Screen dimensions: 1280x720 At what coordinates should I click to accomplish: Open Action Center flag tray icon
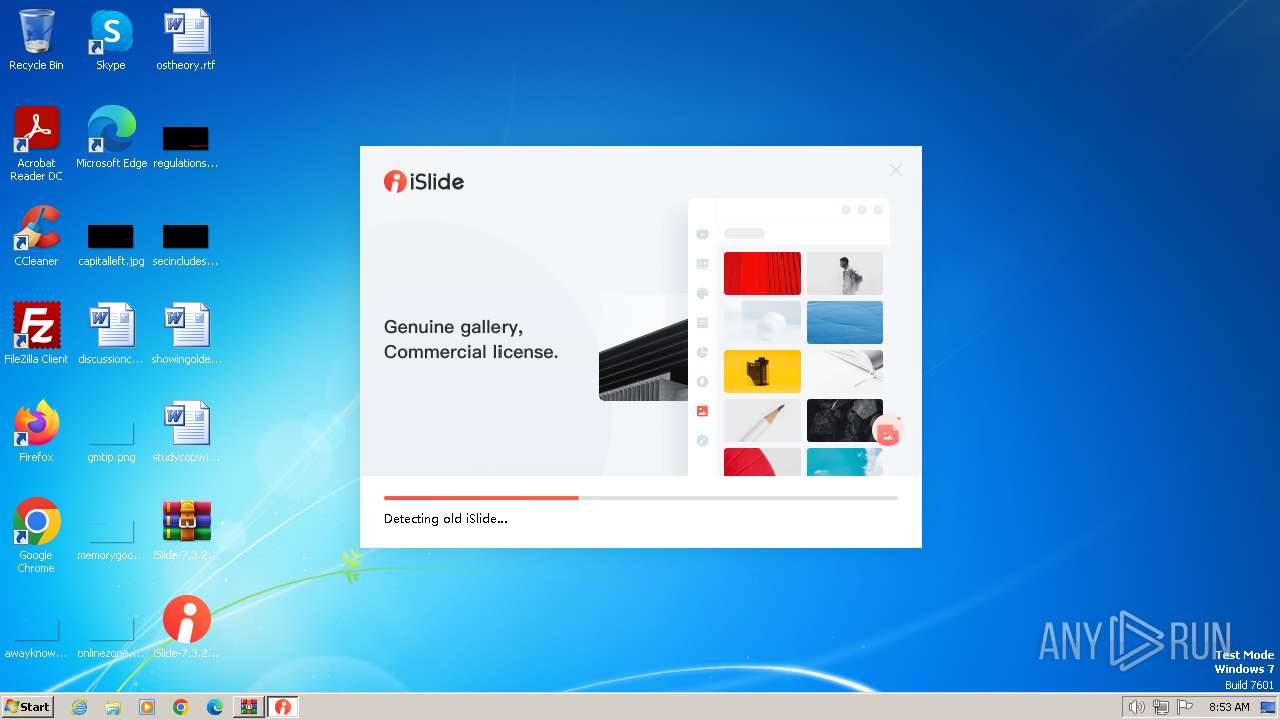click(x=1185, y=707)
